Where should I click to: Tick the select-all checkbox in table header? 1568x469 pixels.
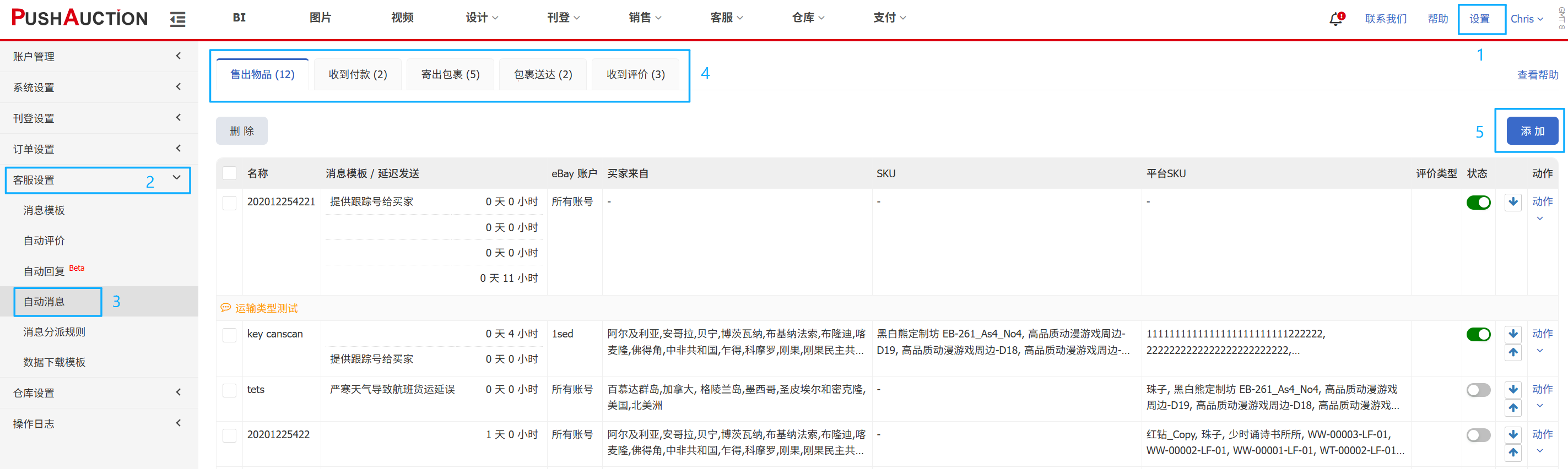coord(230,173)
